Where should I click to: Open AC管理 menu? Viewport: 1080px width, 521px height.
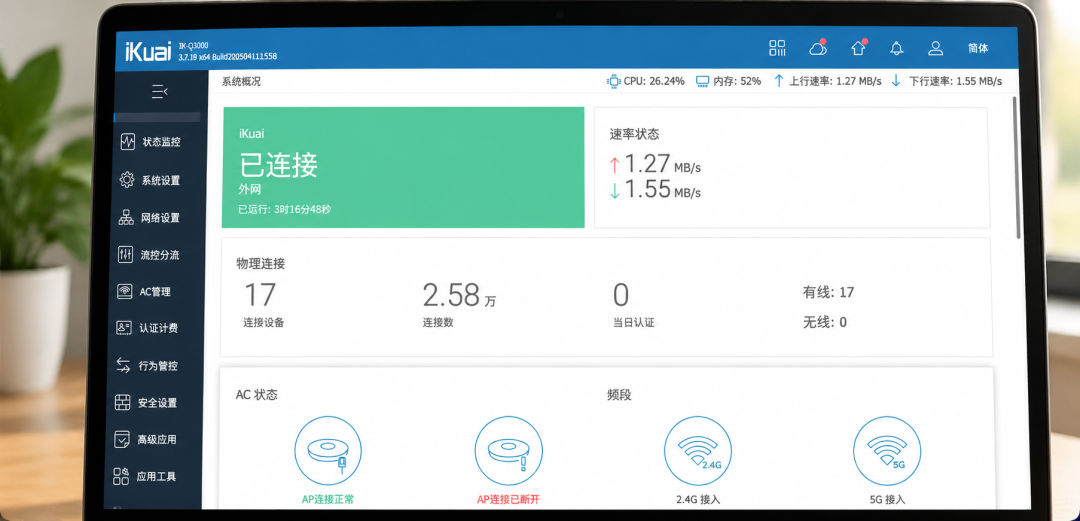156,292
